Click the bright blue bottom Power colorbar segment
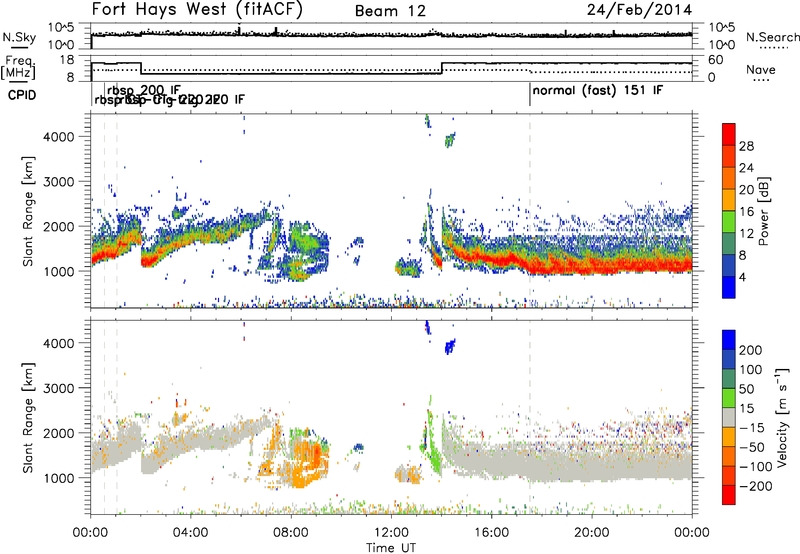Image resolution: width=800 pixels, height=554 pixels. tap(729, 288)
